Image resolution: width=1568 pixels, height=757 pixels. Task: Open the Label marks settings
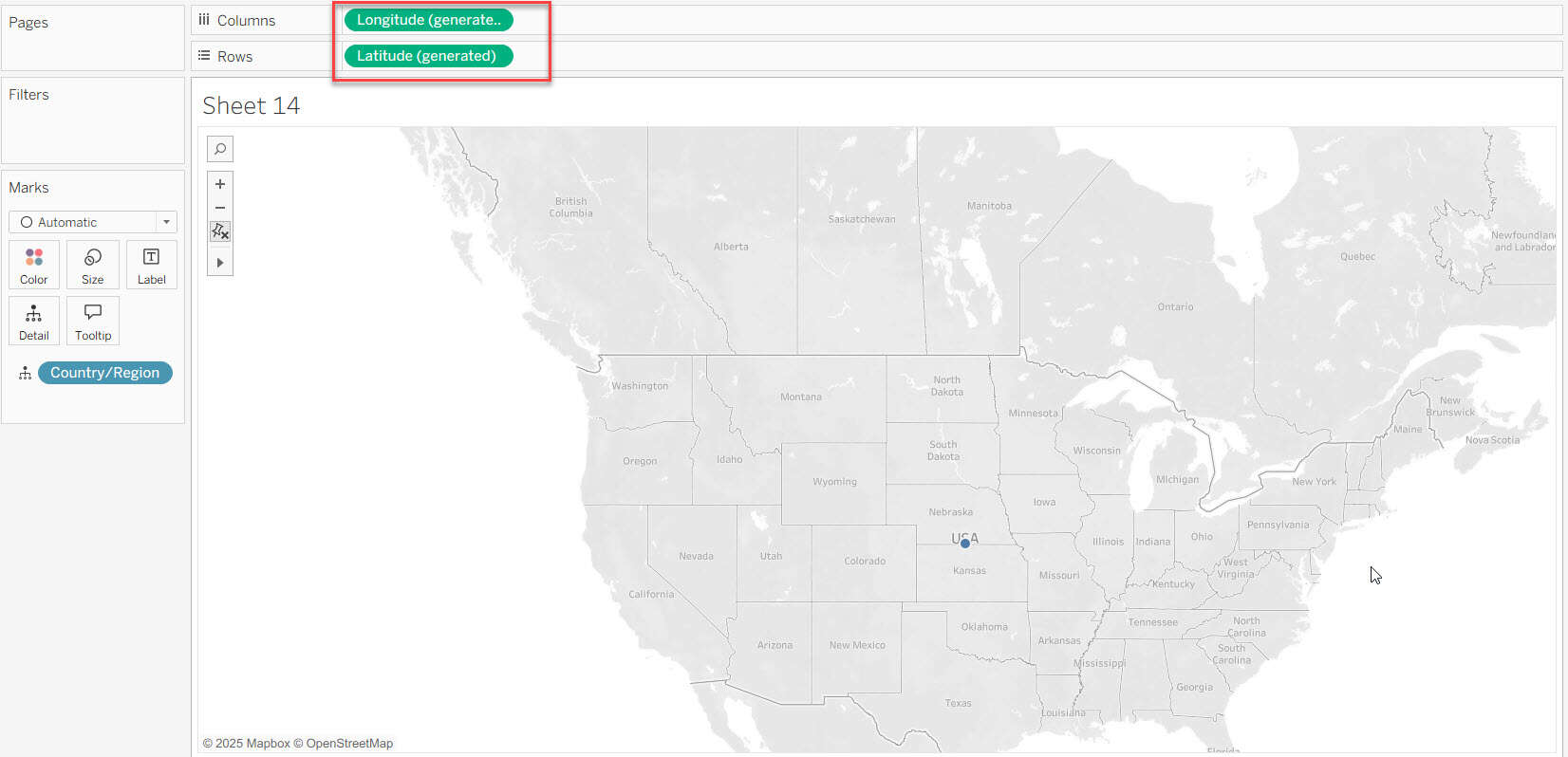click(151, 265)
